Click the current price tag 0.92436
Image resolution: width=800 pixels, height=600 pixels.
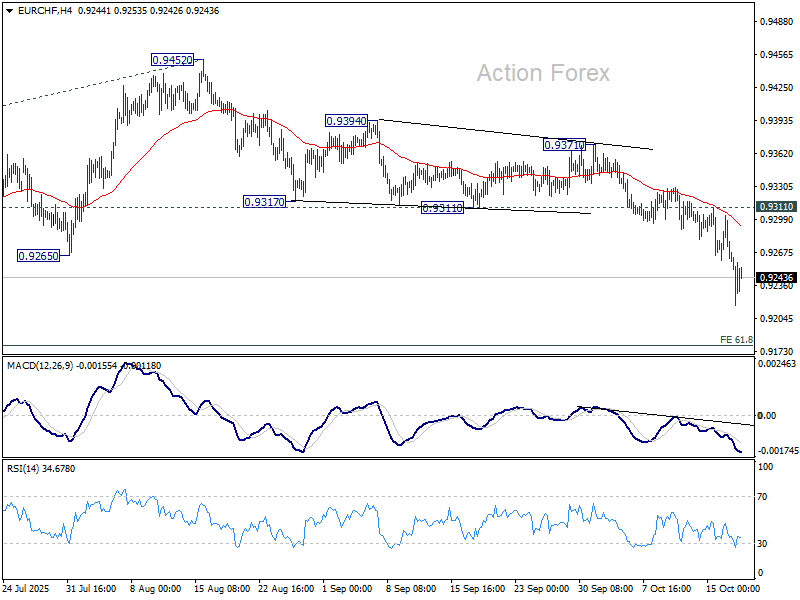point(776,277)
